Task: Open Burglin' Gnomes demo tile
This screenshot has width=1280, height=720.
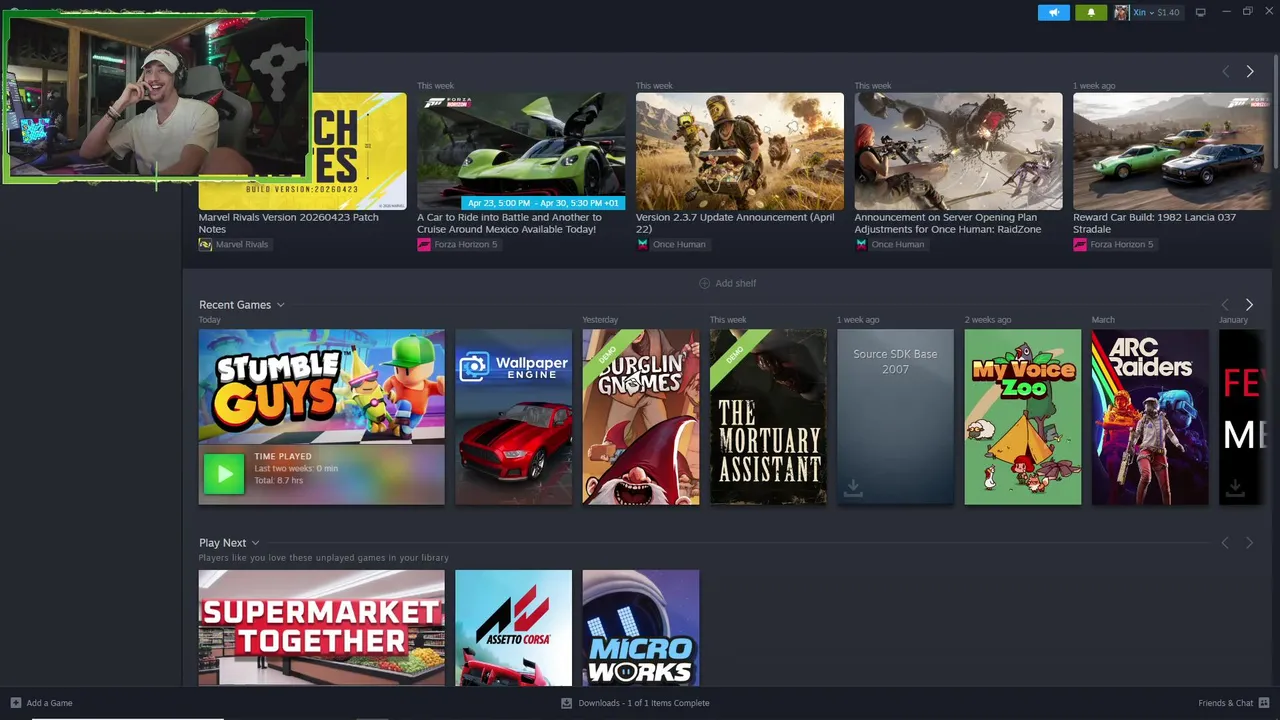Action: pos(641,417)
